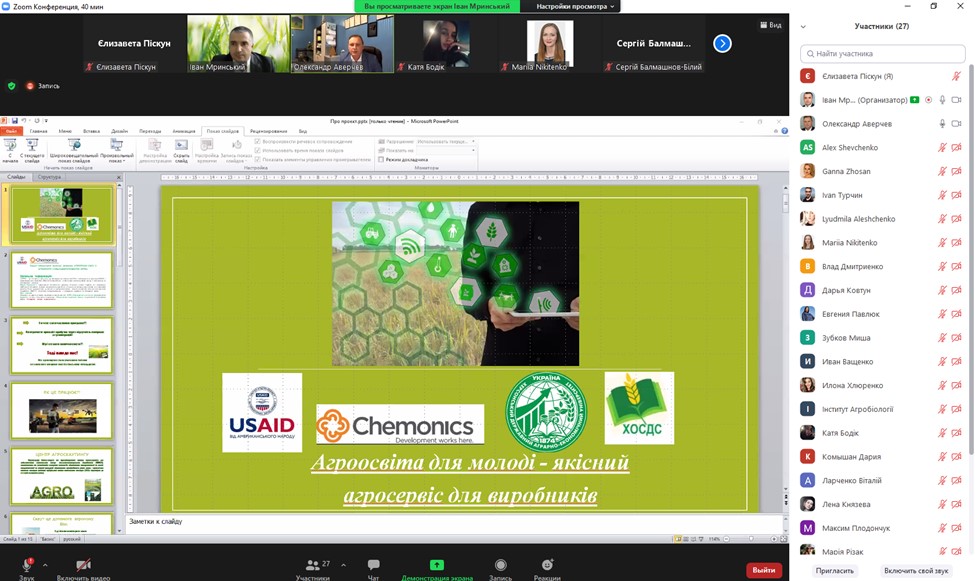Show next video thumbnails with blue arrow
The width and height of the screenshot is (975, 581).
[722, 44]
